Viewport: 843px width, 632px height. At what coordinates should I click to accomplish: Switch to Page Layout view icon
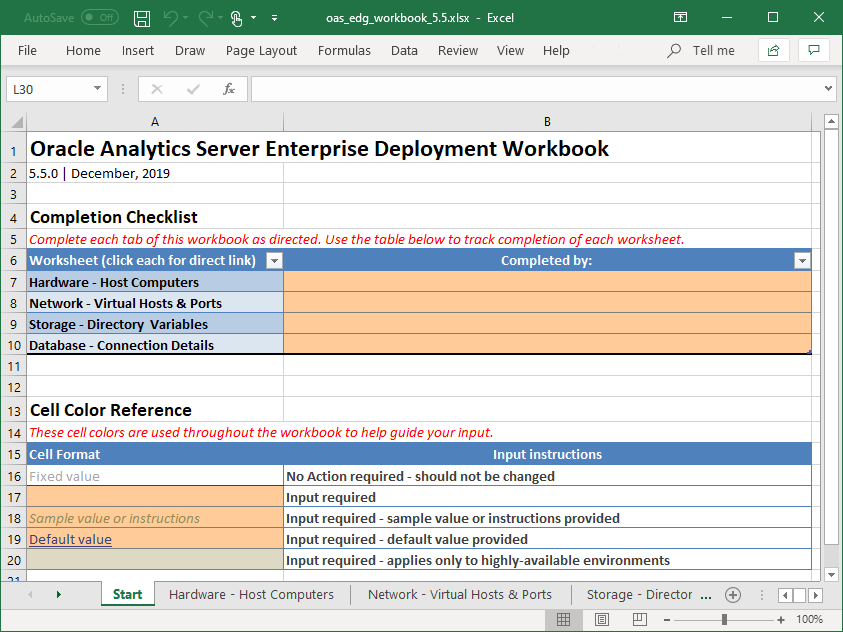[602, 619]
